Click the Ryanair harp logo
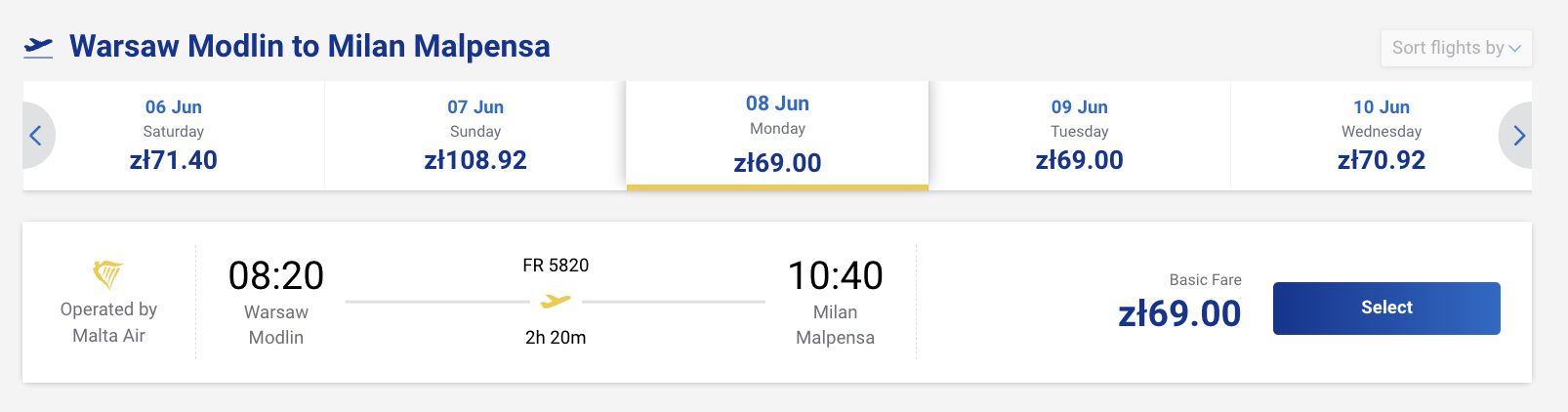 pos(107,274)
